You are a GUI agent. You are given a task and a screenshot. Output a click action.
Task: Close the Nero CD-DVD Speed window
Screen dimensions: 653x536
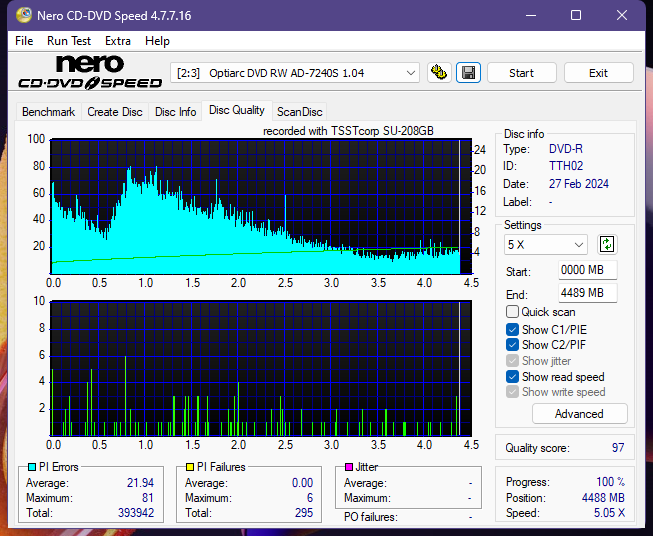tap(622, 15)
